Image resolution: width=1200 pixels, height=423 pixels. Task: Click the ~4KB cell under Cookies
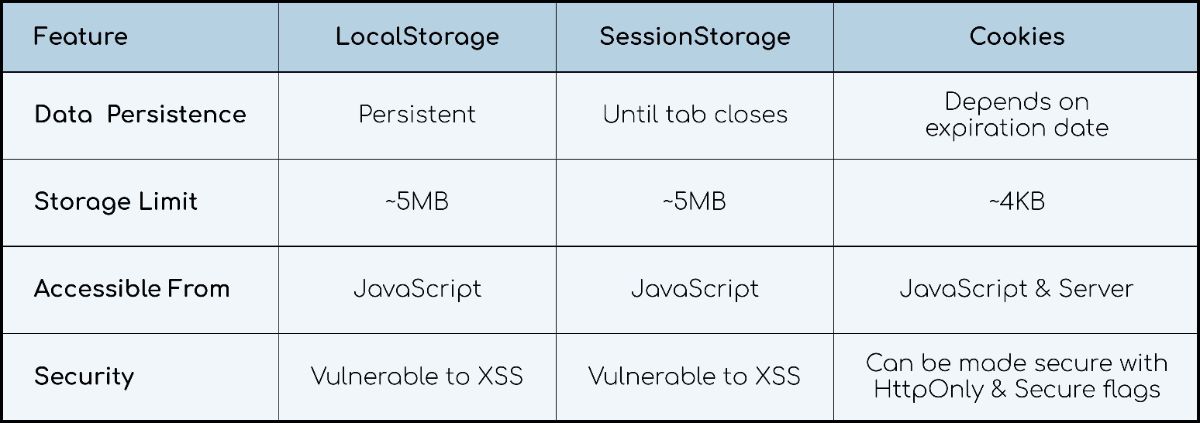(1017, 201)
